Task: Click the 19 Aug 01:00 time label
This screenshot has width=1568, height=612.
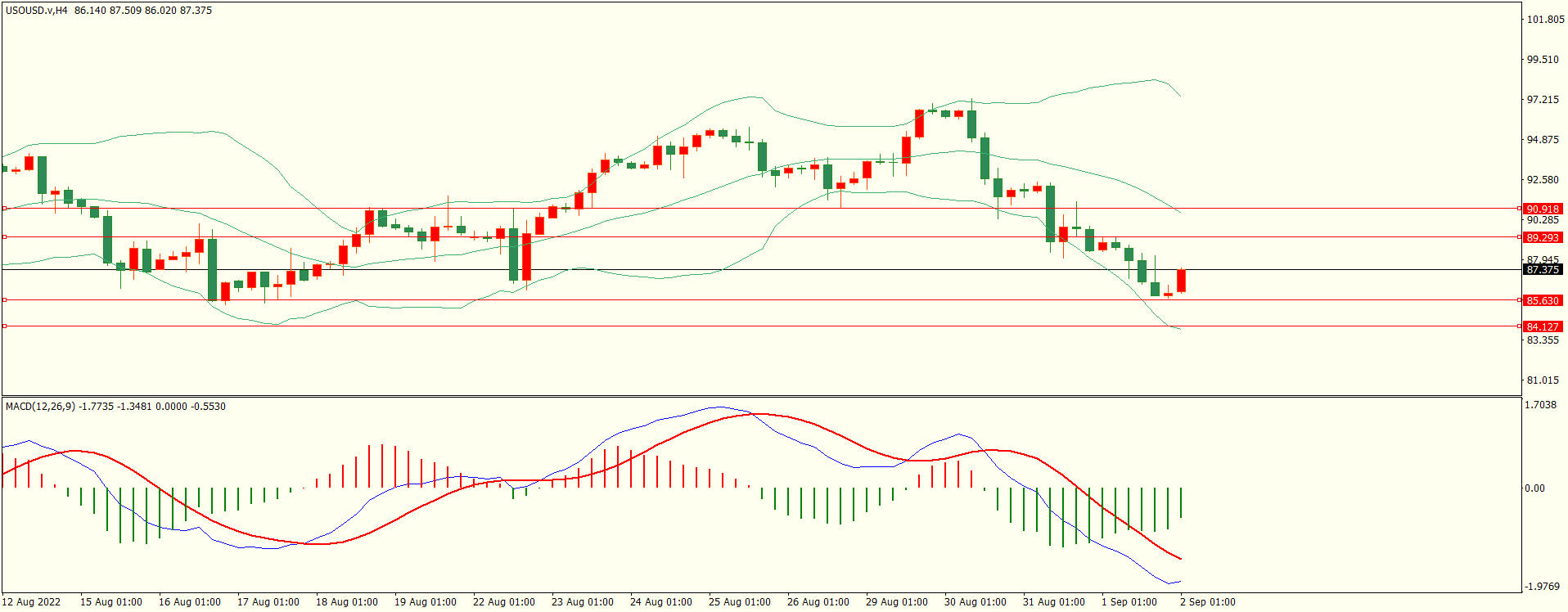Action: click(426, 602)
